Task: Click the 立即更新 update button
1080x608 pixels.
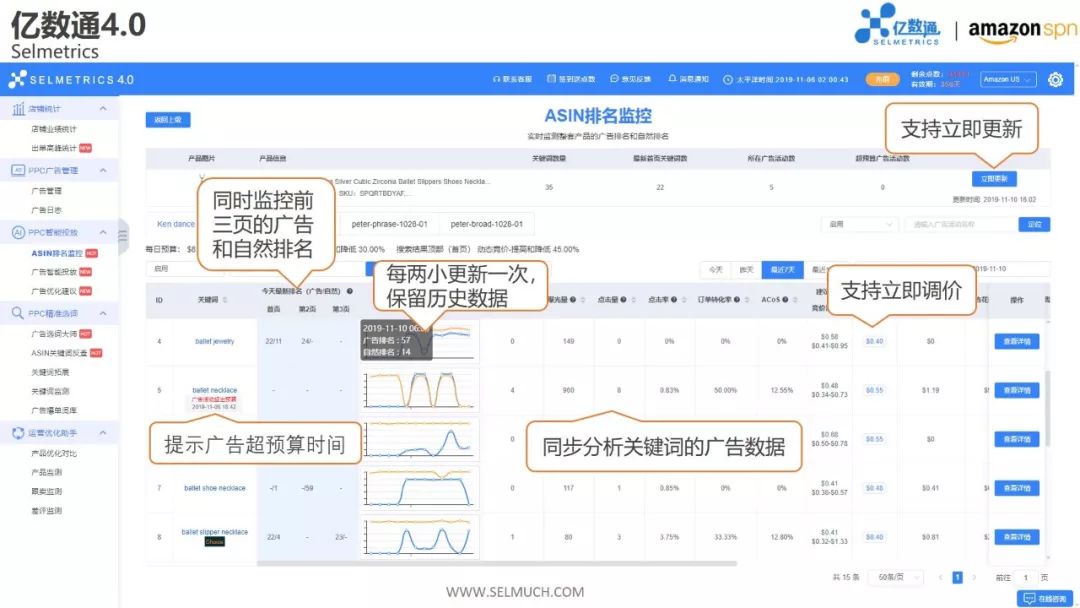Action: tap(993, 179)
